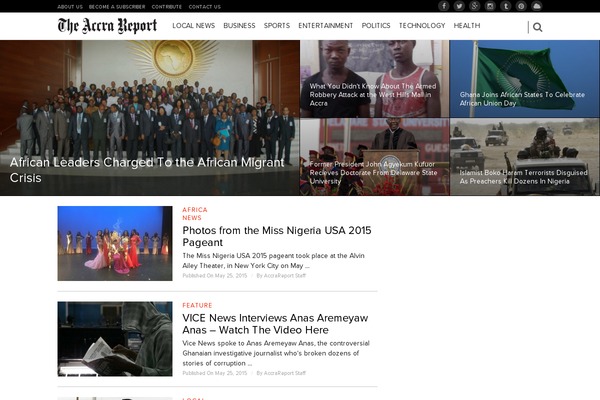Click AccraReport Staff on pageant article
Image resolution: width=600 pixels, height=400 pixels.
pyautogui.click(x=285, y=276)
